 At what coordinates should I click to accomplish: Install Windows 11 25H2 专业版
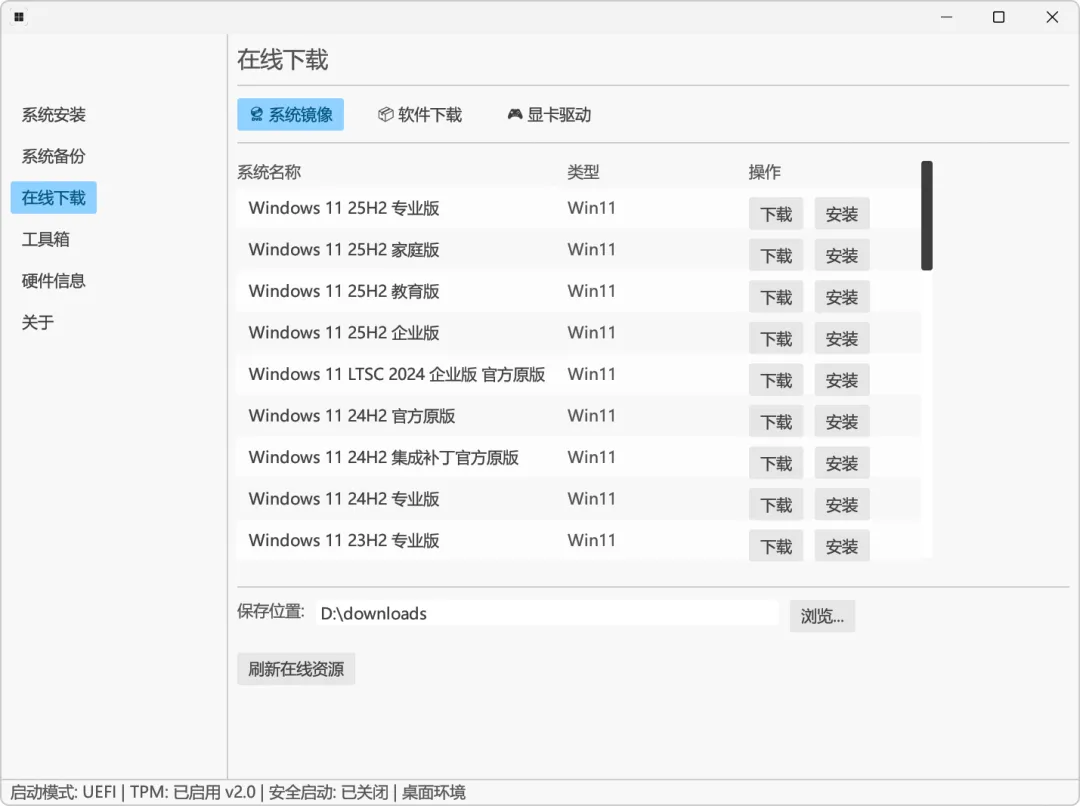(842, 214)
